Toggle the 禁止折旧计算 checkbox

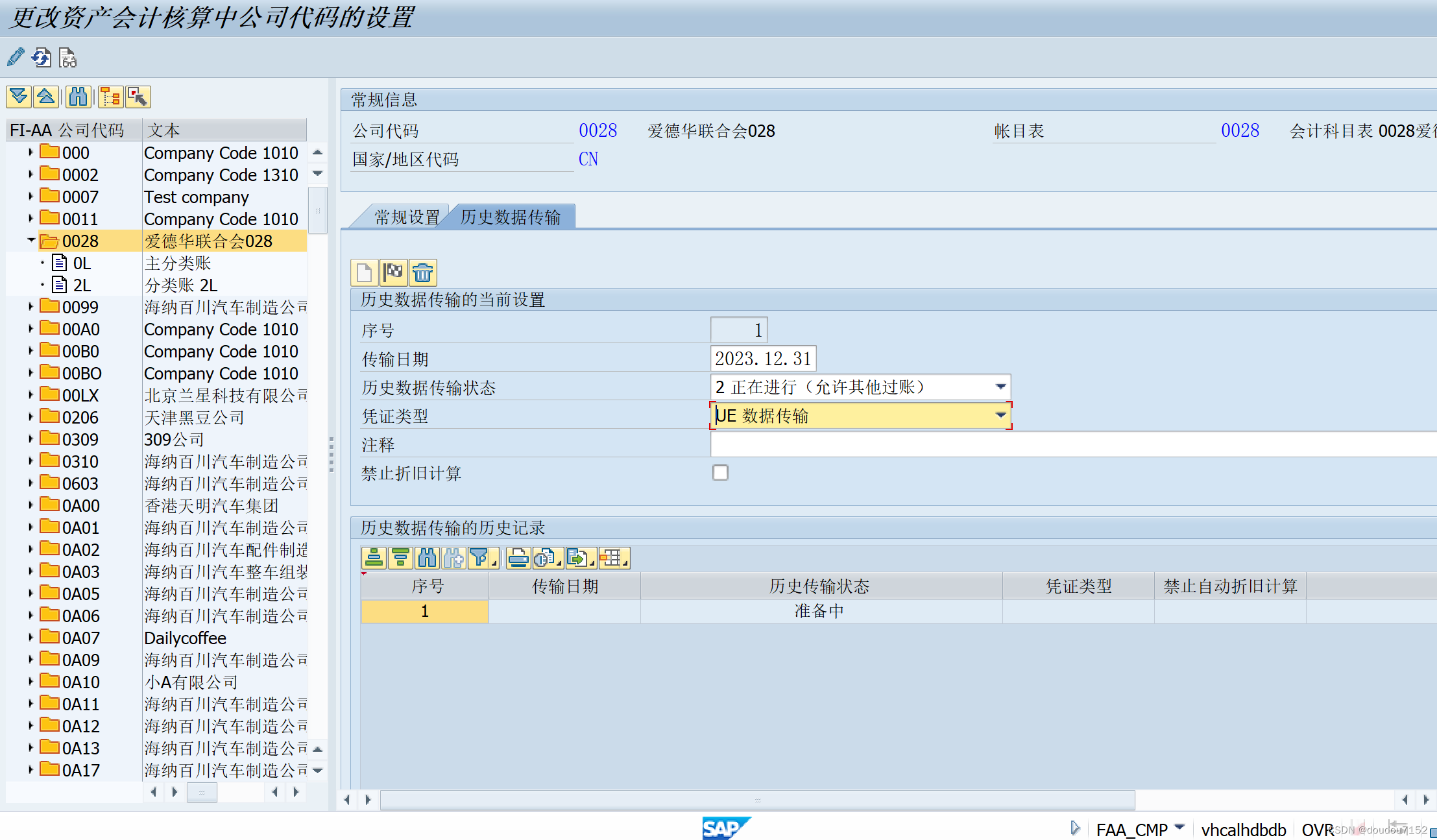(x=720, y=473)
